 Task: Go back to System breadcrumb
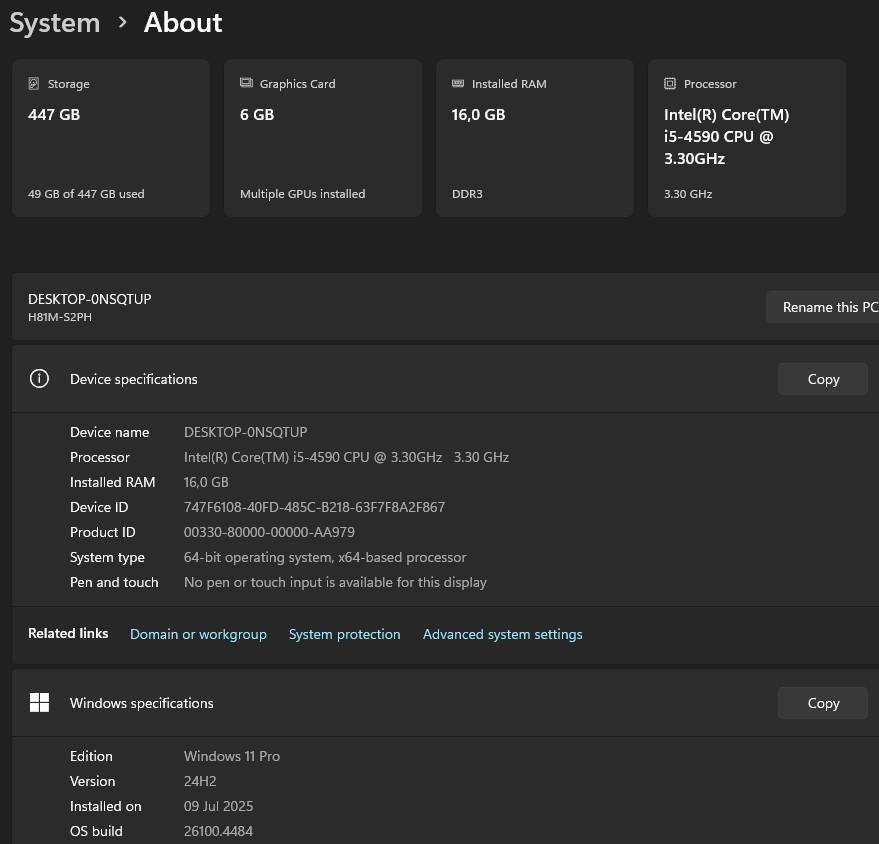[x=55, y=23]
